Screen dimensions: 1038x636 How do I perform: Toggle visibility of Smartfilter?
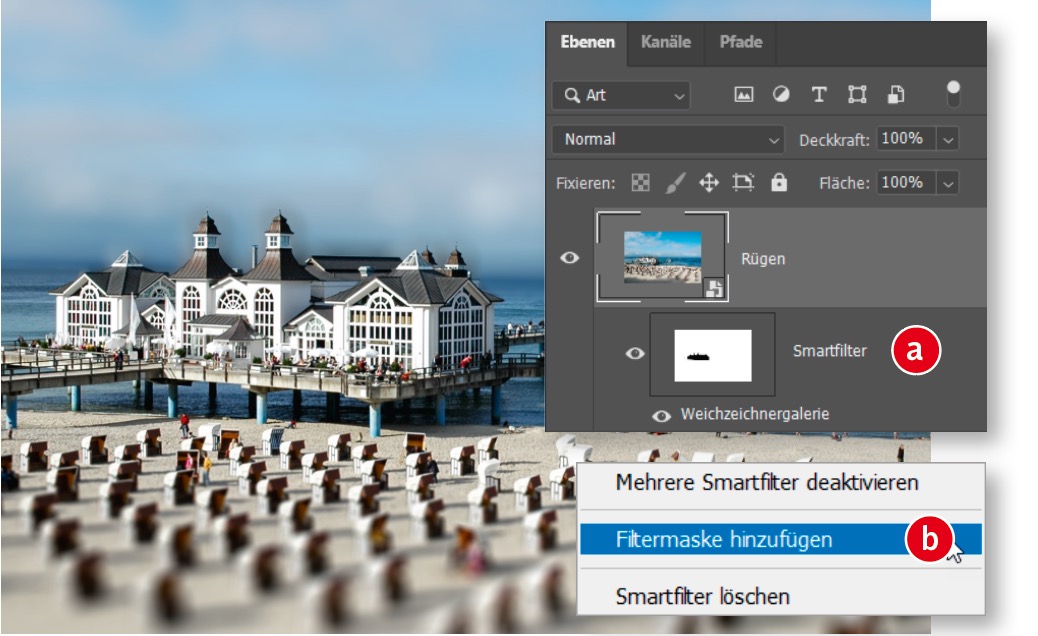(x=634, y=352)
